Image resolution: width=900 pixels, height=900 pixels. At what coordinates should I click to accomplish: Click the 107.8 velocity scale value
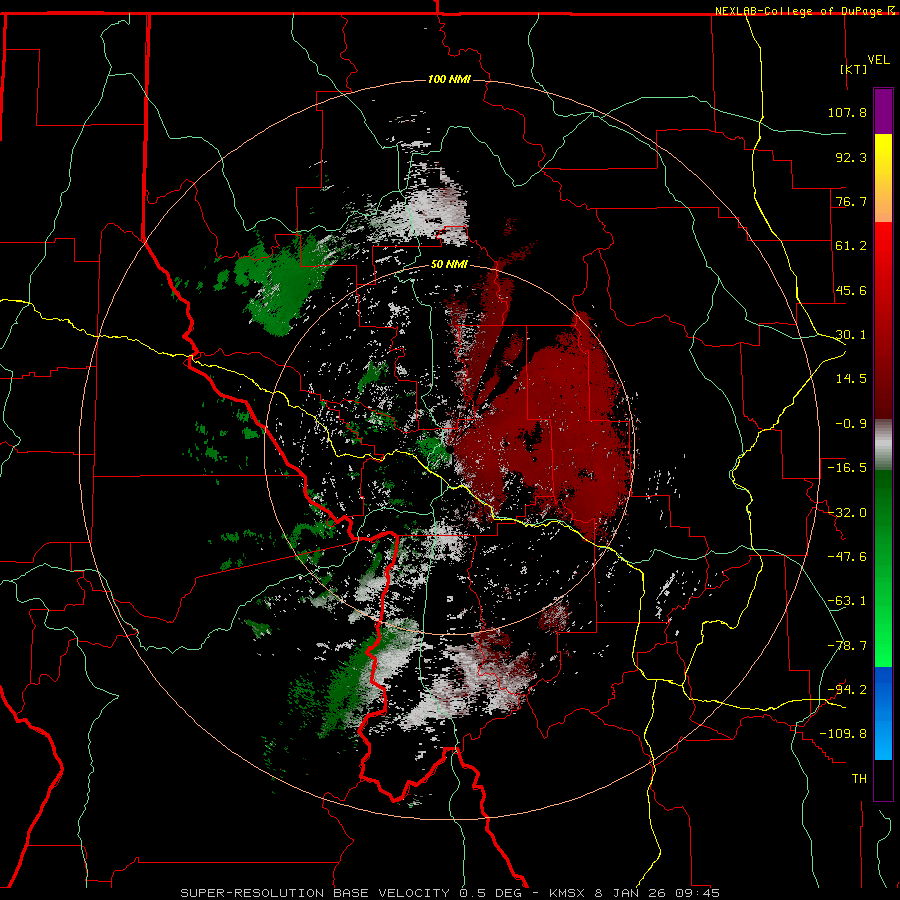tap(847, 112)
